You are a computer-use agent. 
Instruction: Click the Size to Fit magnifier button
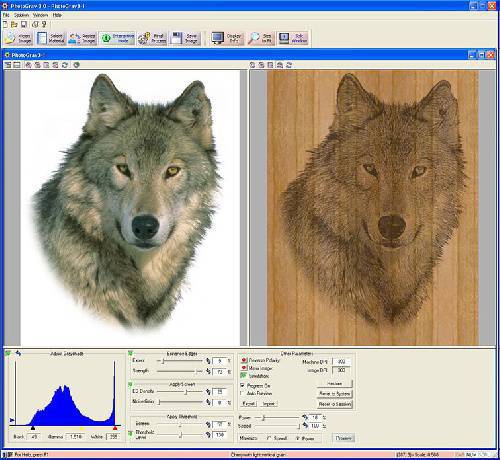[261, 38]
